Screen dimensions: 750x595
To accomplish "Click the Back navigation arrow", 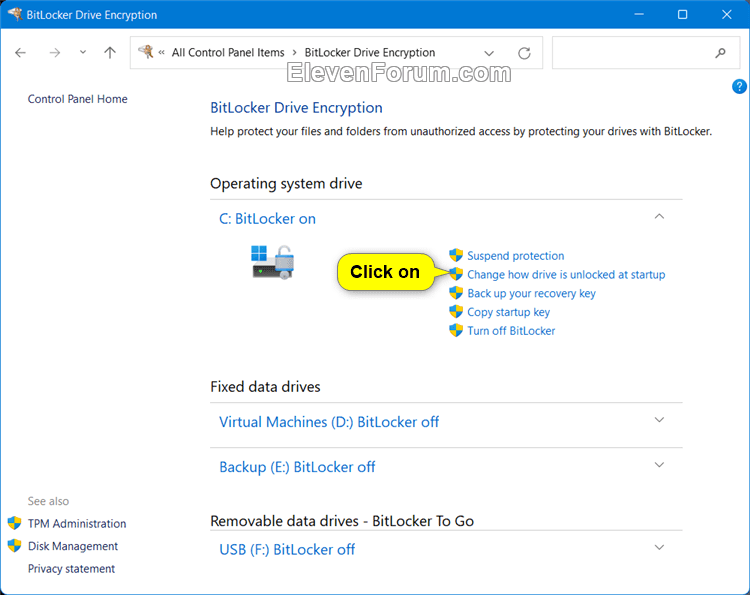I will 20,53.
